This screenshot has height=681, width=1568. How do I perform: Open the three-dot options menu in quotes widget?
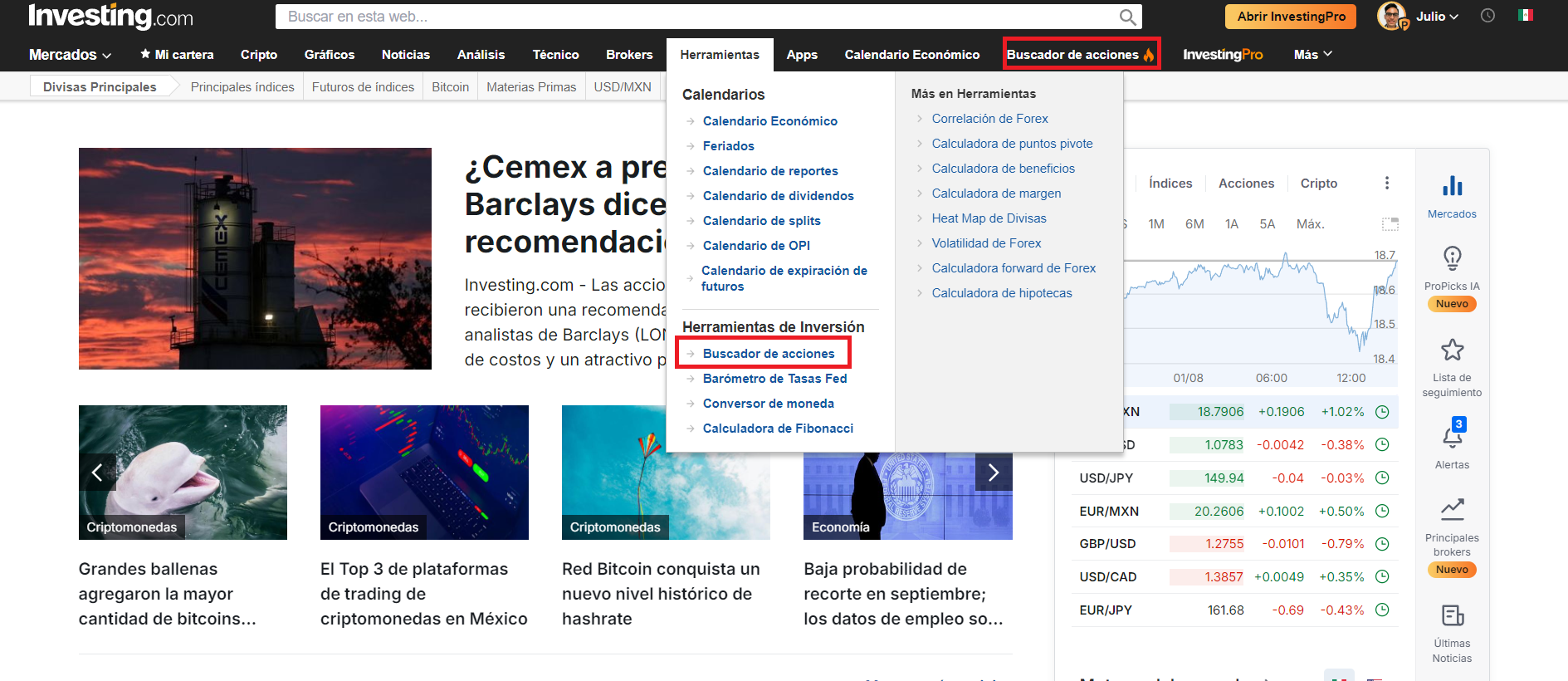coord(1386,184)
